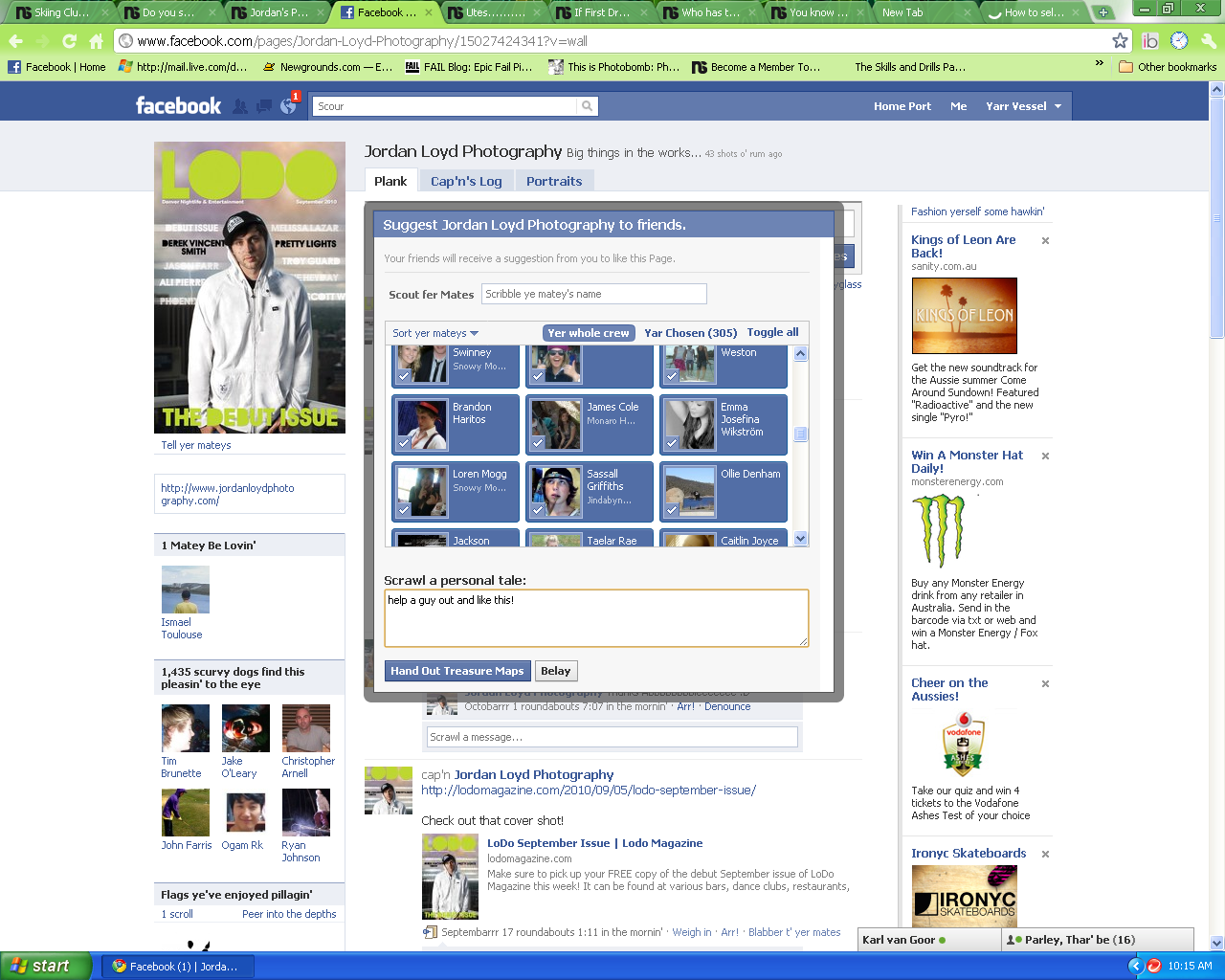The image size is (1225, 980).
Task: Click the magnifying glass in the Scour search box
Action: pyautogui.click(x=586, y=106)
